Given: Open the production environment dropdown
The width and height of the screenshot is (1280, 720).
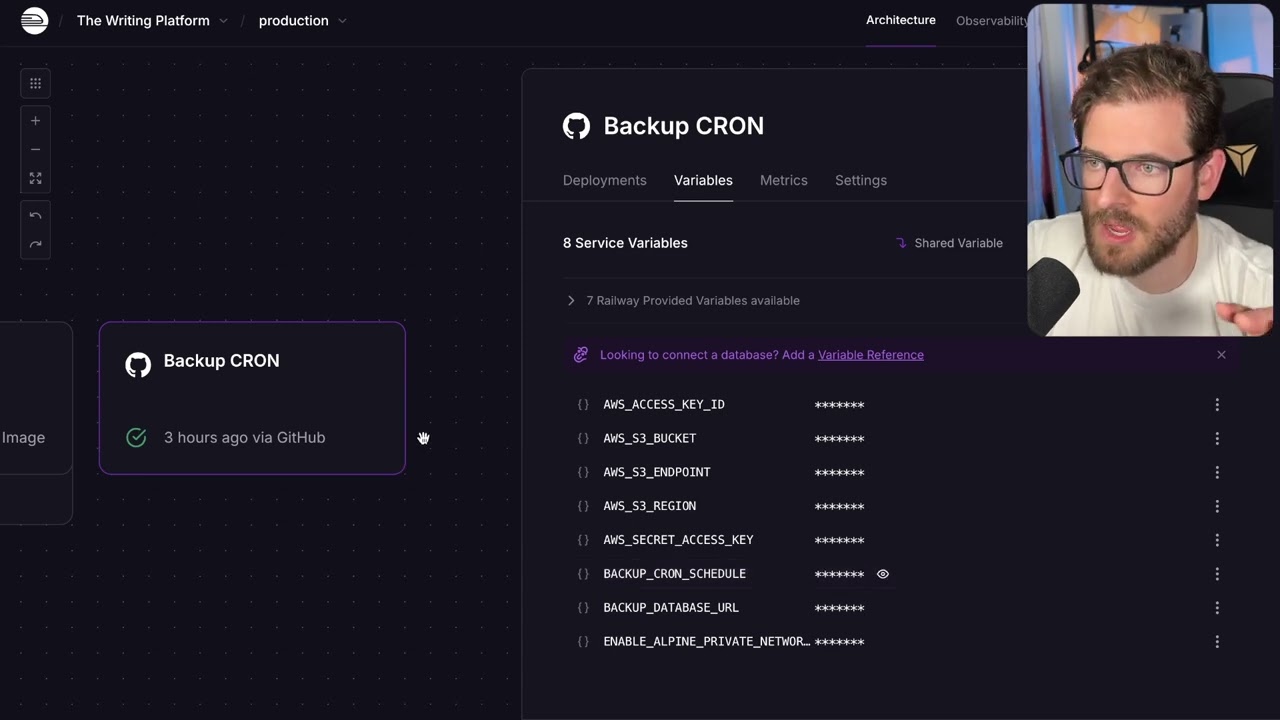Looking at the screenshot, I should (x=303, y=20).
